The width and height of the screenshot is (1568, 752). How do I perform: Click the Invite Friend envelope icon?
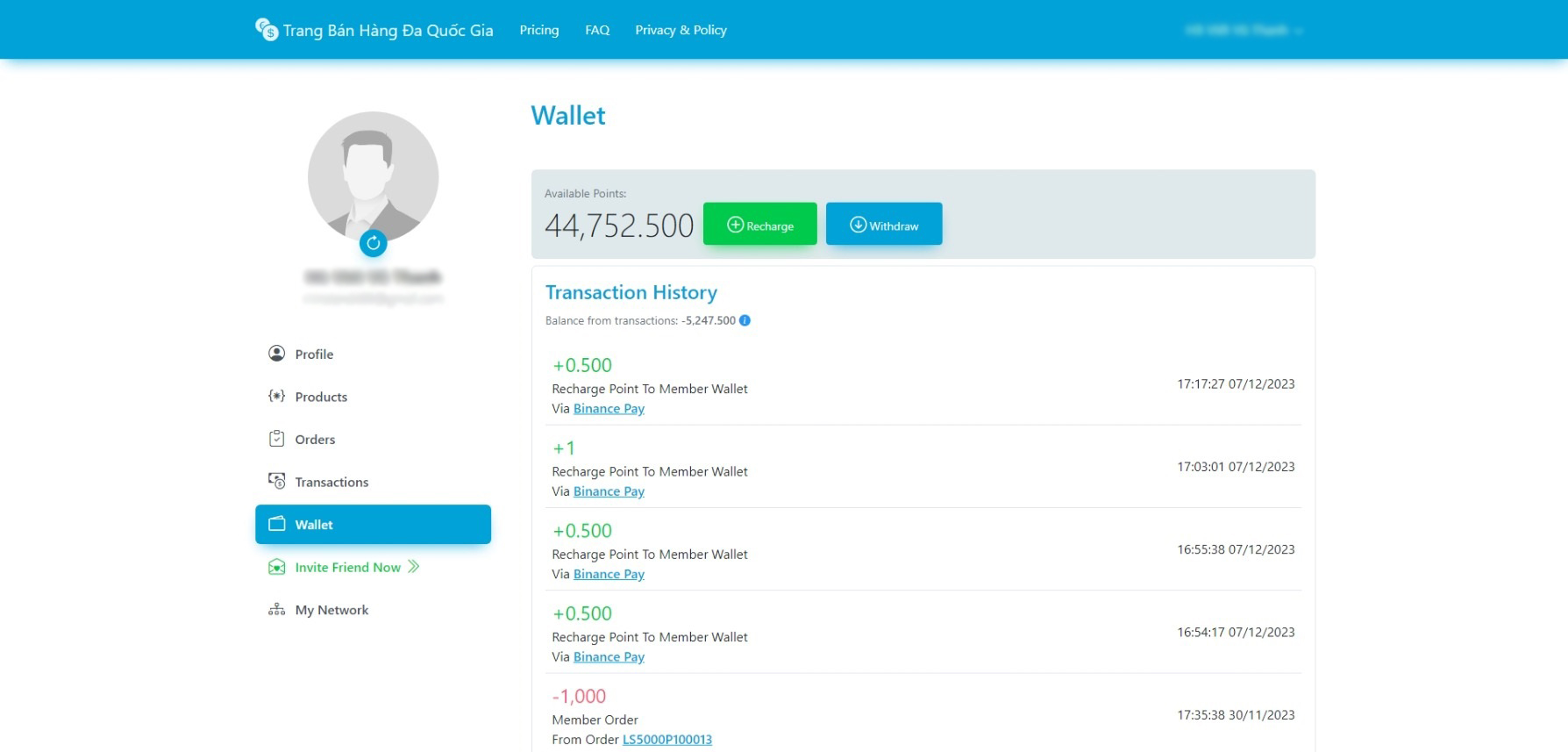pyautogui.click(x=276, y=567)
